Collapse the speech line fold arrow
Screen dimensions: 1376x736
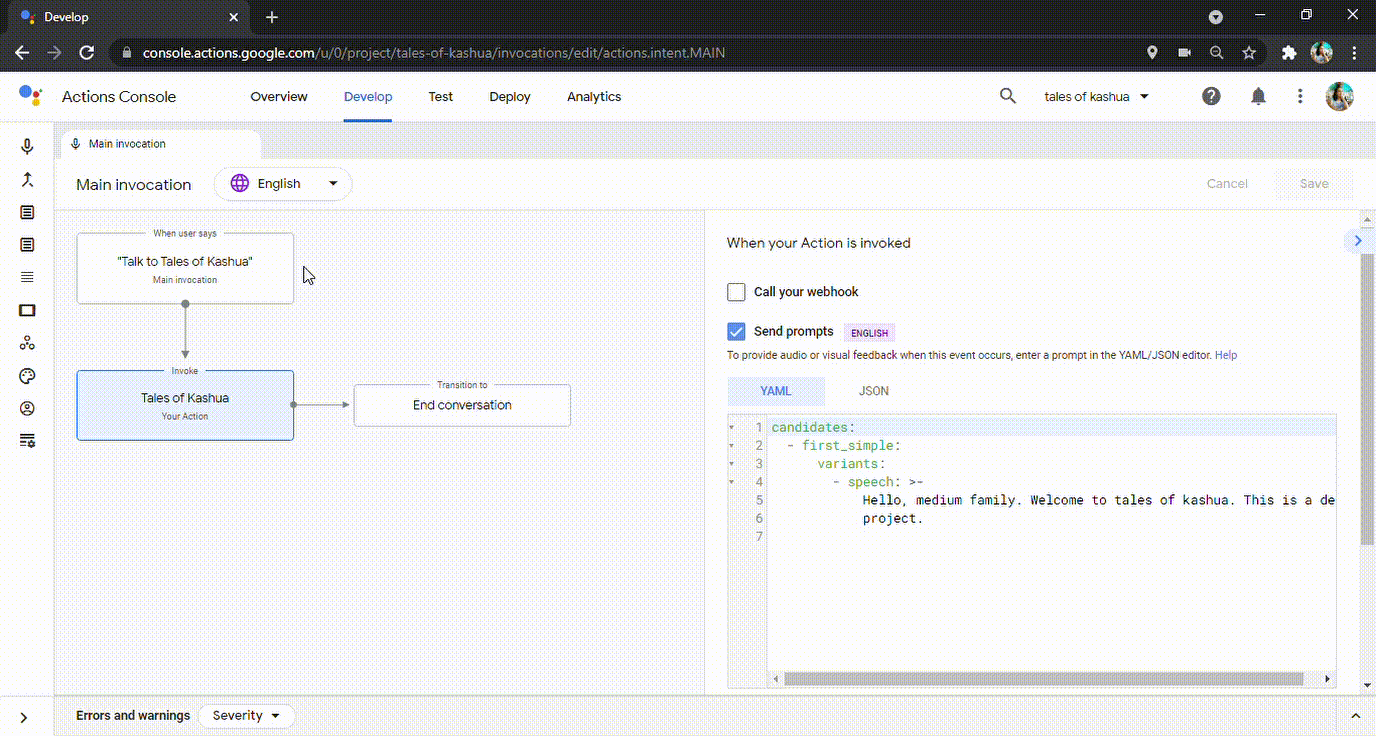pyautogui.click(x=732, y=482)
